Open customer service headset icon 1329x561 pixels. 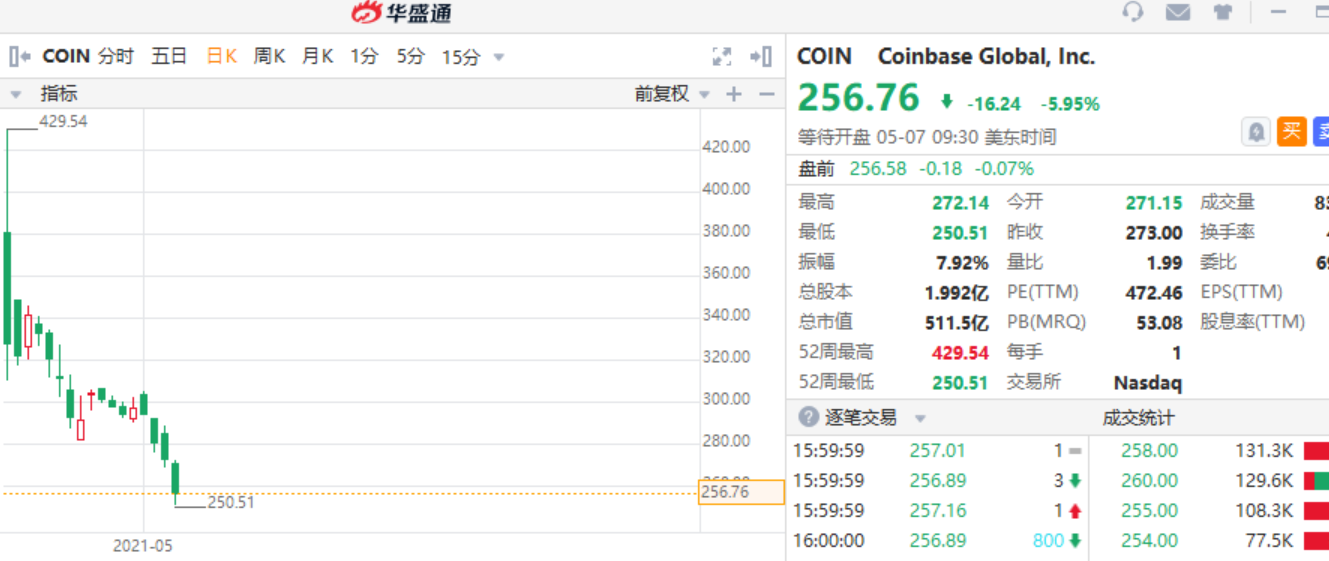[1133, 12]
